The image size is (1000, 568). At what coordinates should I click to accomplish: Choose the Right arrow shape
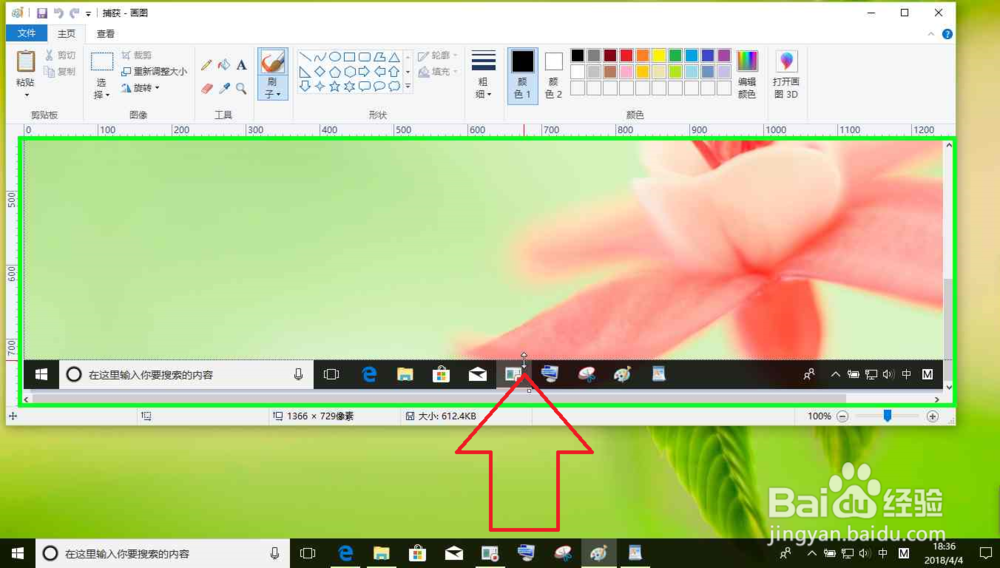364,72
